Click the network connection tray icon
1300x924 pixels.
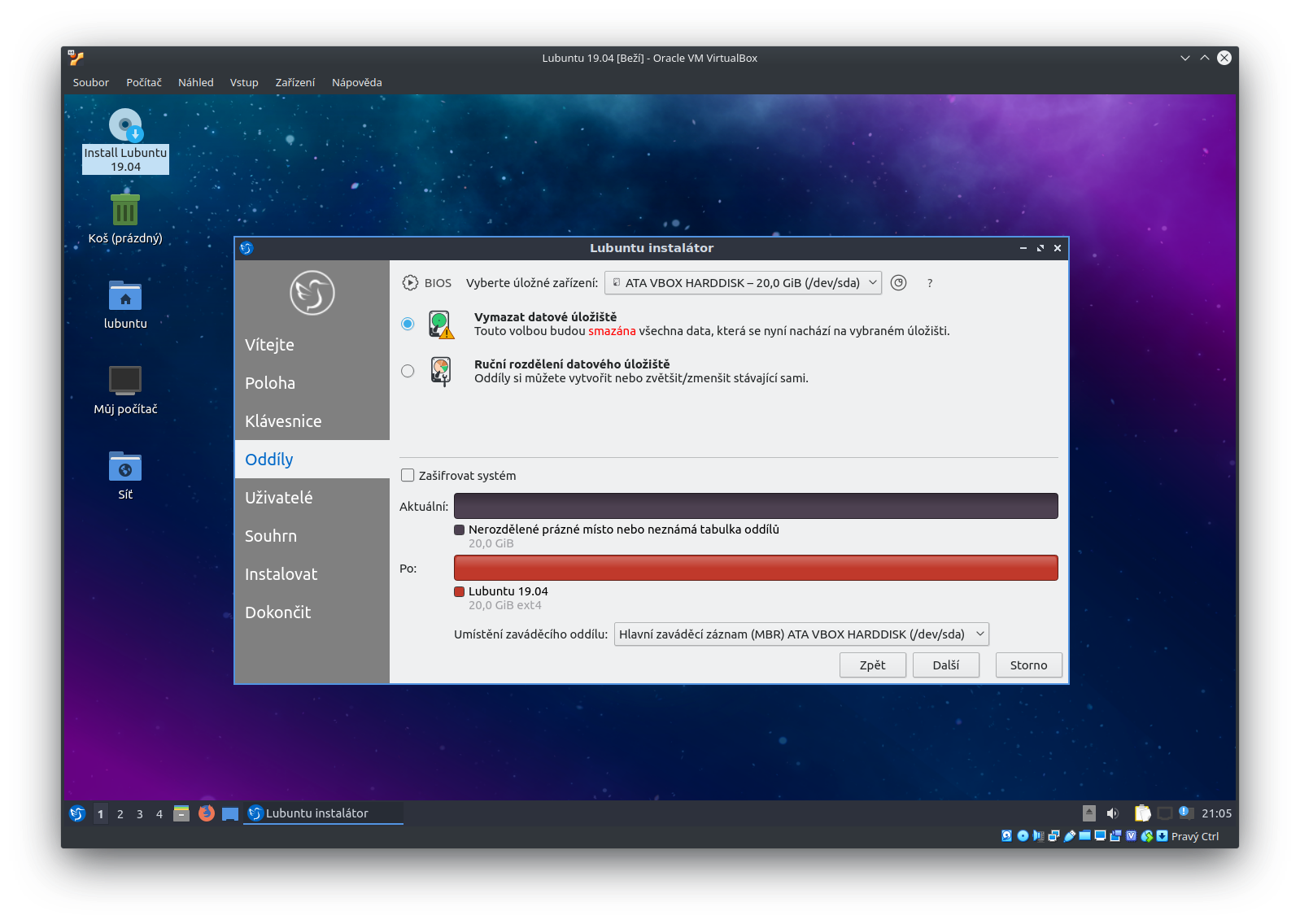pyautogui.click(x=1165, y=813)
